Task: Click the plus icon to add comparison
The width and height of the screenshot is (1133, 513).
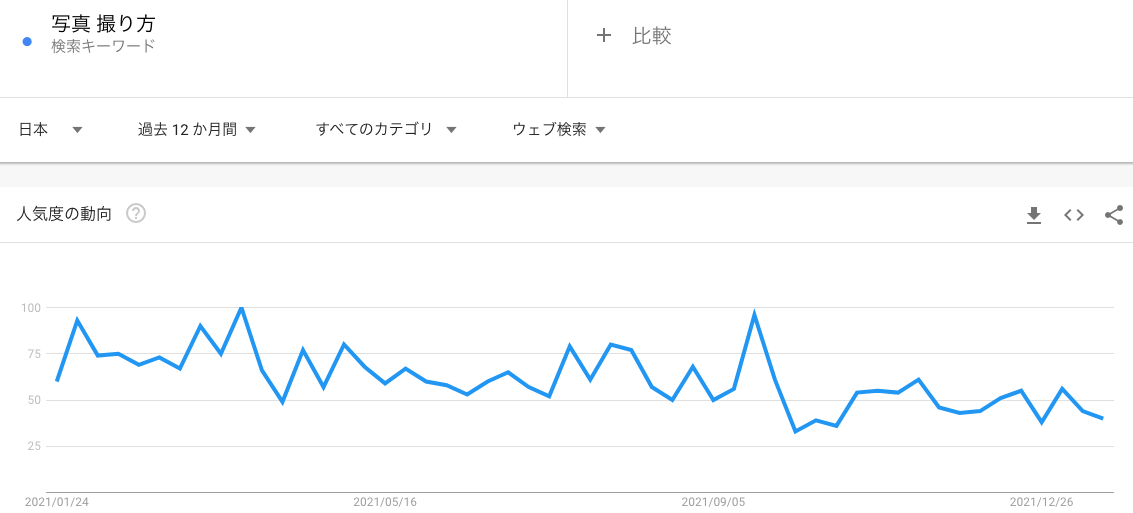Action: [x=603, y=36]
